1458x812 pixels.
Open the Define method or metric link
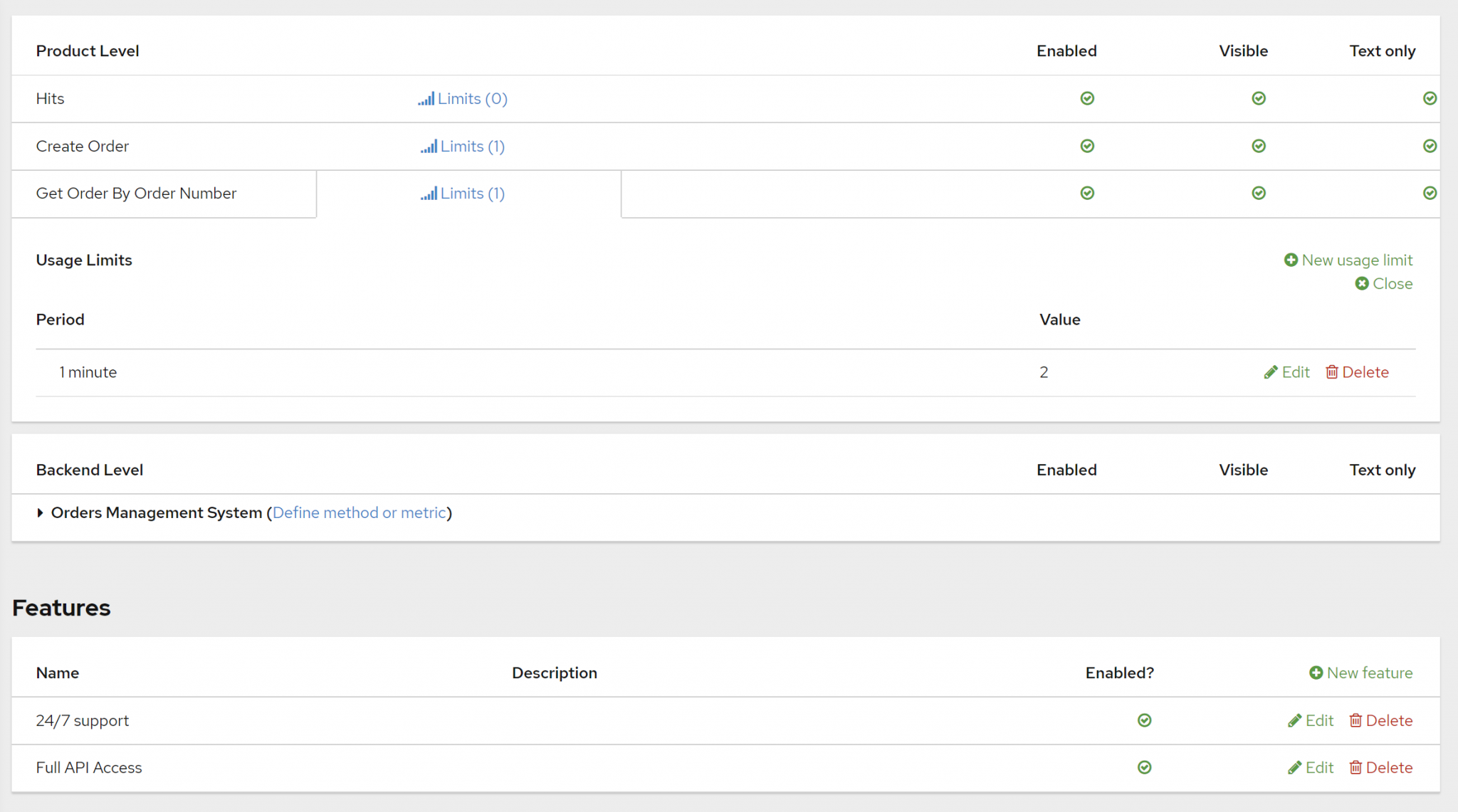(x=360, y=512)
